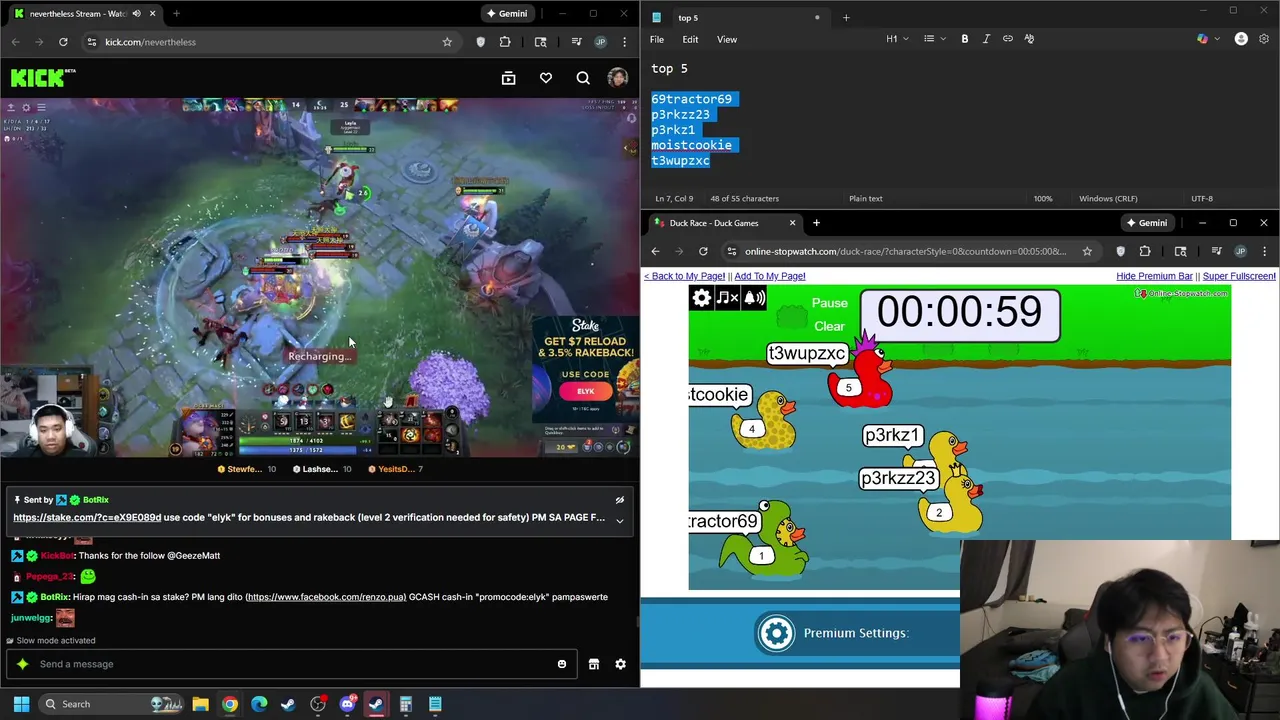Open duck race settings gear icon
1280x720 pixels.
pyautogui.click(x=701, y=298)
